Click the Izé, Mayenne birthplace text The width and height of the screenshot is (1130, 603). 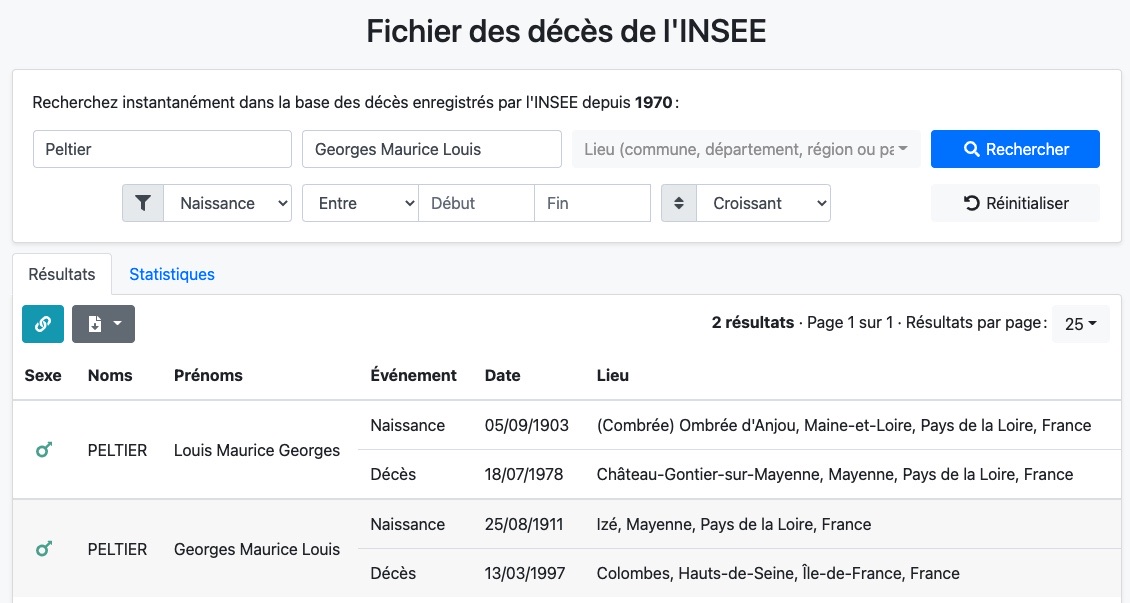click(734, 524)
